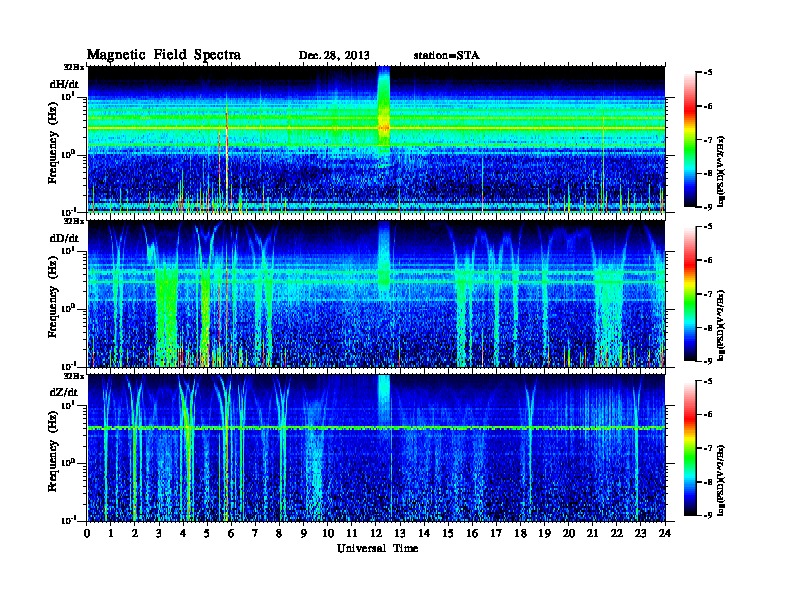This screenshot has height=612, width=792.
Task: Click the hour 7 tick label on the time axis
Action: [256, 533]
